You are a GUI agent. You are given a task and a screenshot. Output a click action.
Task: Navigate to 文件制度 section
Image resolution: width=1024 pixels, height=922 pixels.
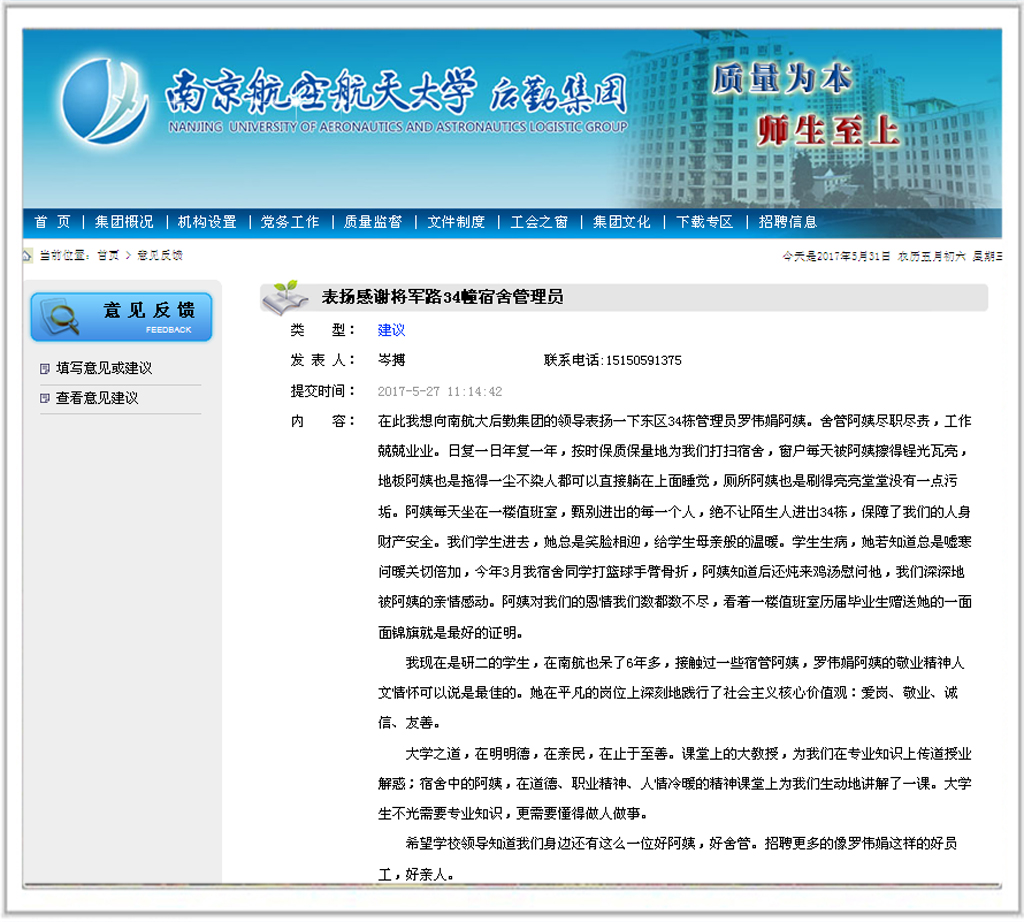tap(456, 222)
